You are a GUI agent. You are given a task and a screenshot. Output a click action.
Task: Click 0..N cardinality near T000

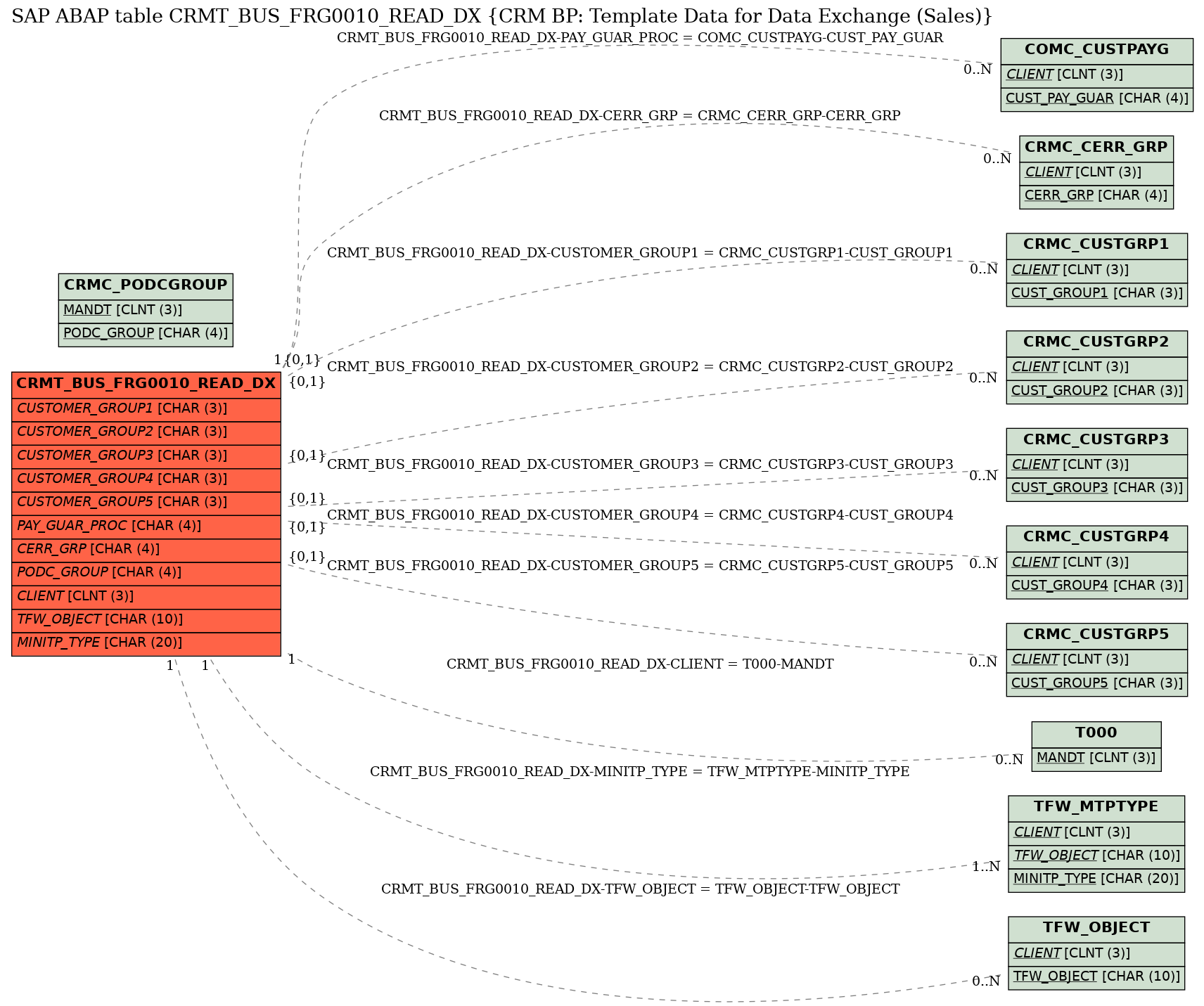click(1008, 760)
